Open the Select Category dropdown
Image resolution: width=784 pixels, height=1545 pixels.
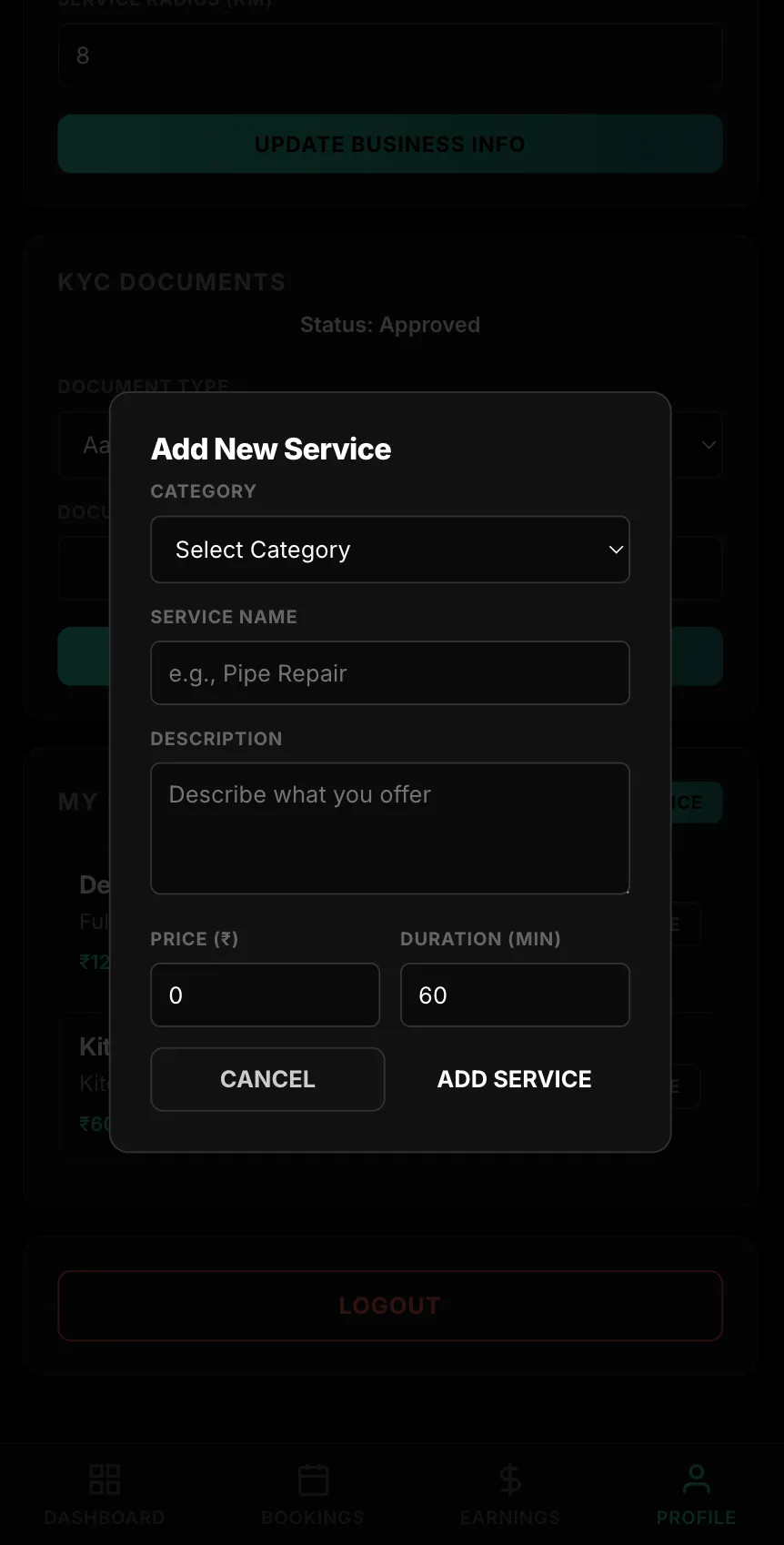389,550
